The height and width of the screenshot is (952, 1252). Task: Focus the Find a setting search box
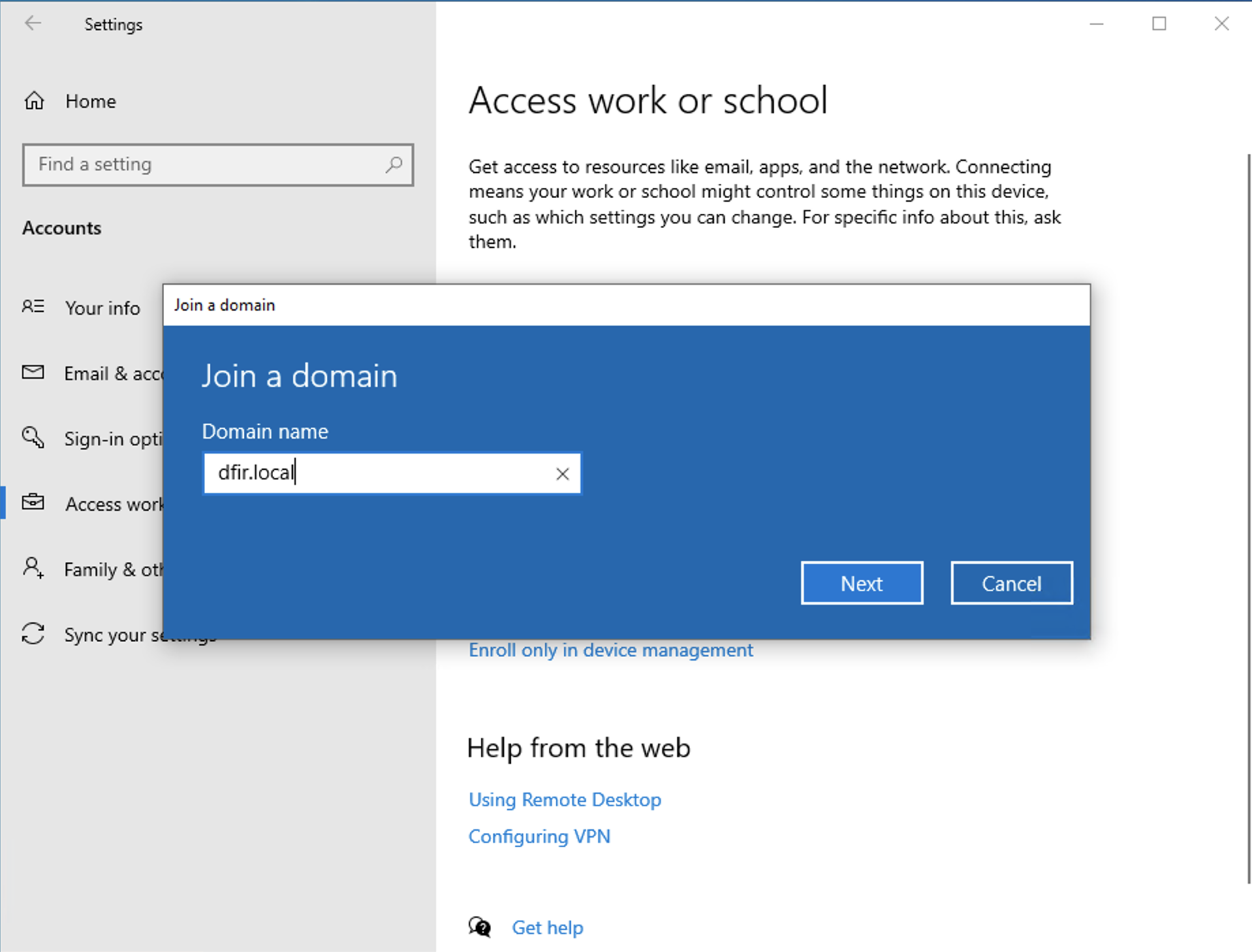tap(204, 165)
